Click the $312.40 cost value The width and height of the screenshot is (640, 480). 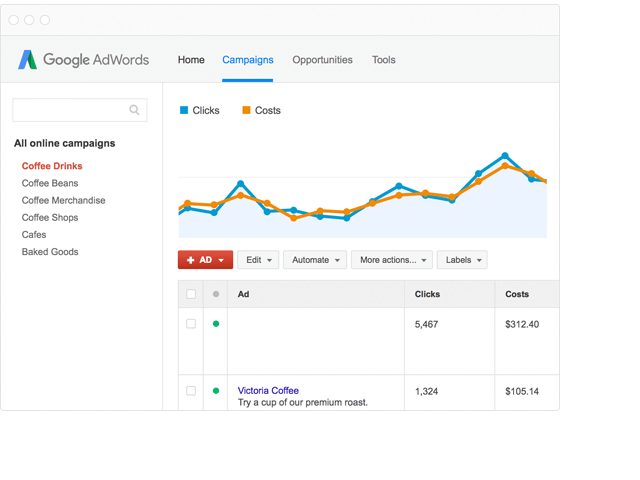coord(522,324)
